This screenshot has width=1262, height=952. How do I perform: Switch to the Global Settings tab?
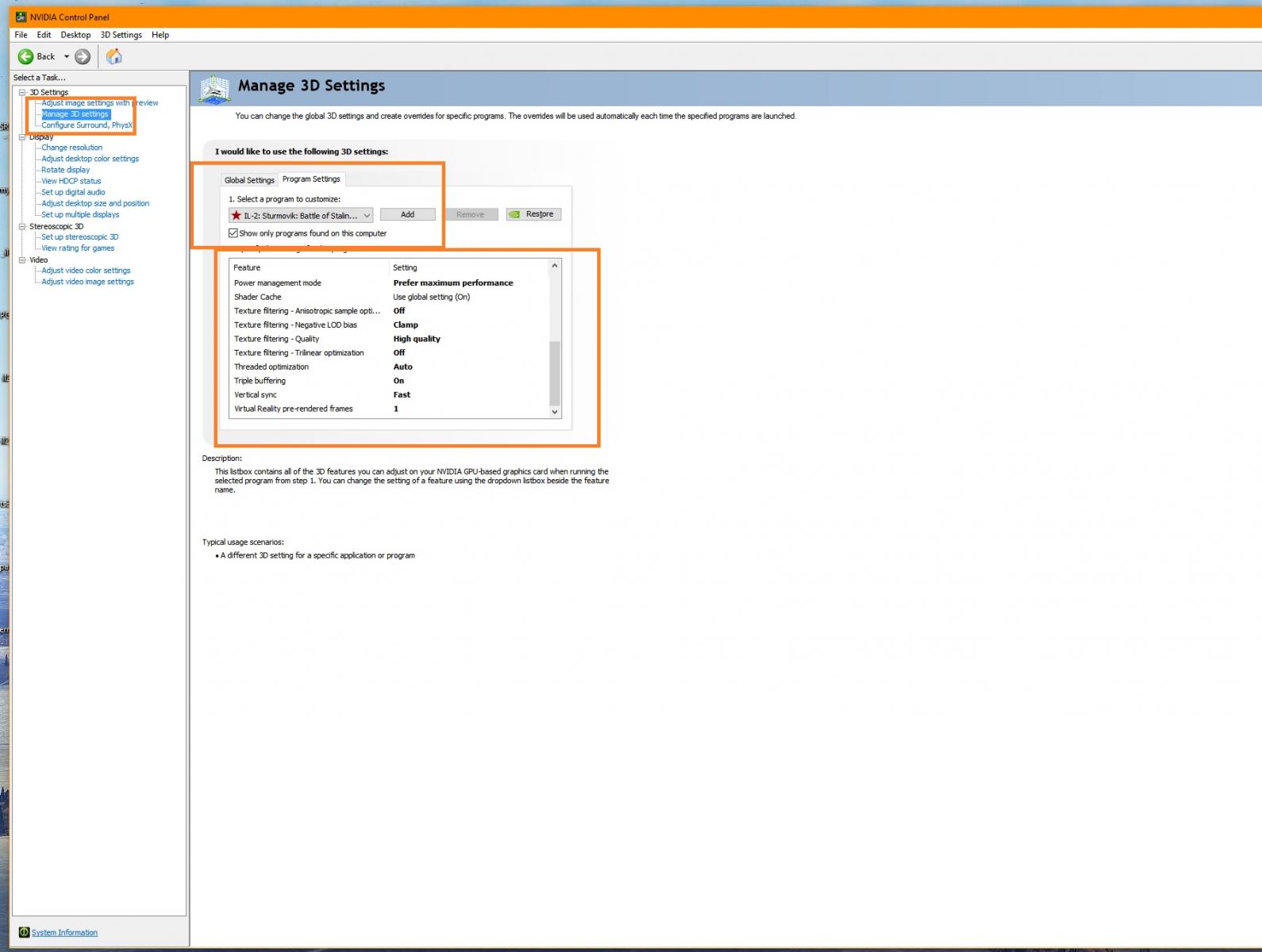click(x=249, y=180)
